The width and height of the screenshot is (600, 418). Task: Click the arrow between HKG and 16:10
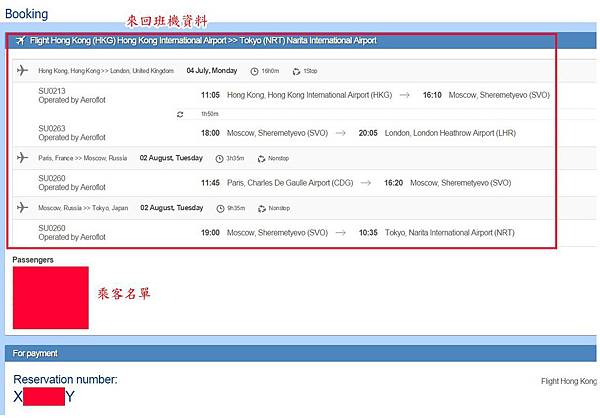404,95
